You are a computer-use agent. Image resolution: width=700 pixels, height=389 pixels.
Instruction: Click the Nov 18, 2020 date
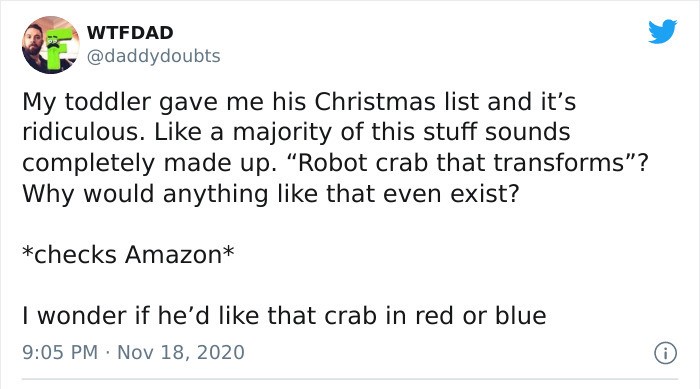point(181,352)
